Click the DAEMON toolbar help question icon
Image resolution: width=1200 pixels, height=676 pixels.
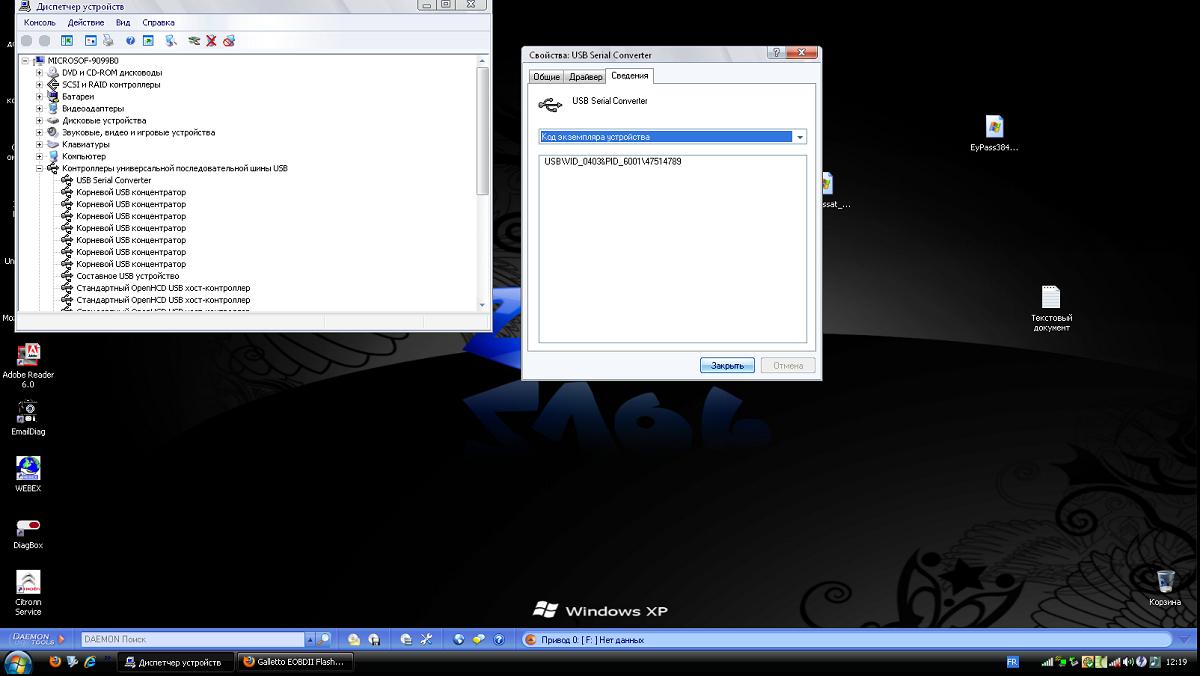tap(499, 639)
